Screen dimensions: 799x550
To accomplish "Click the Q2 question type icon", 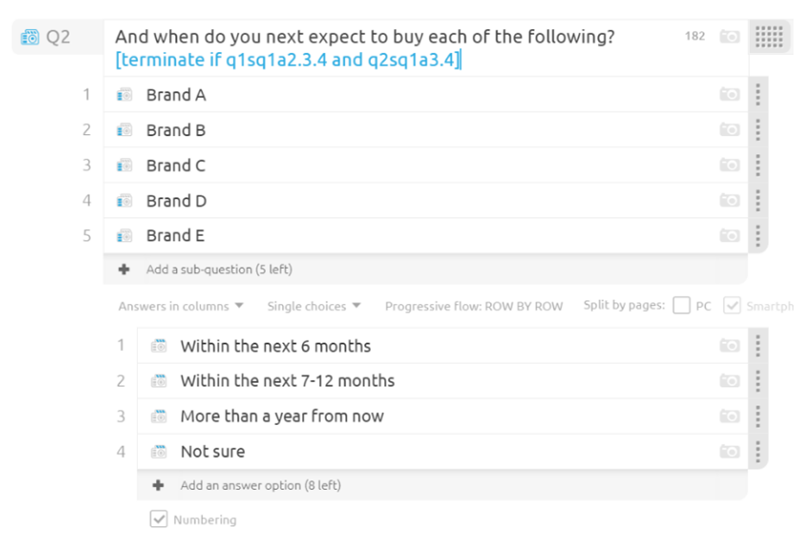I will (30, 38).
